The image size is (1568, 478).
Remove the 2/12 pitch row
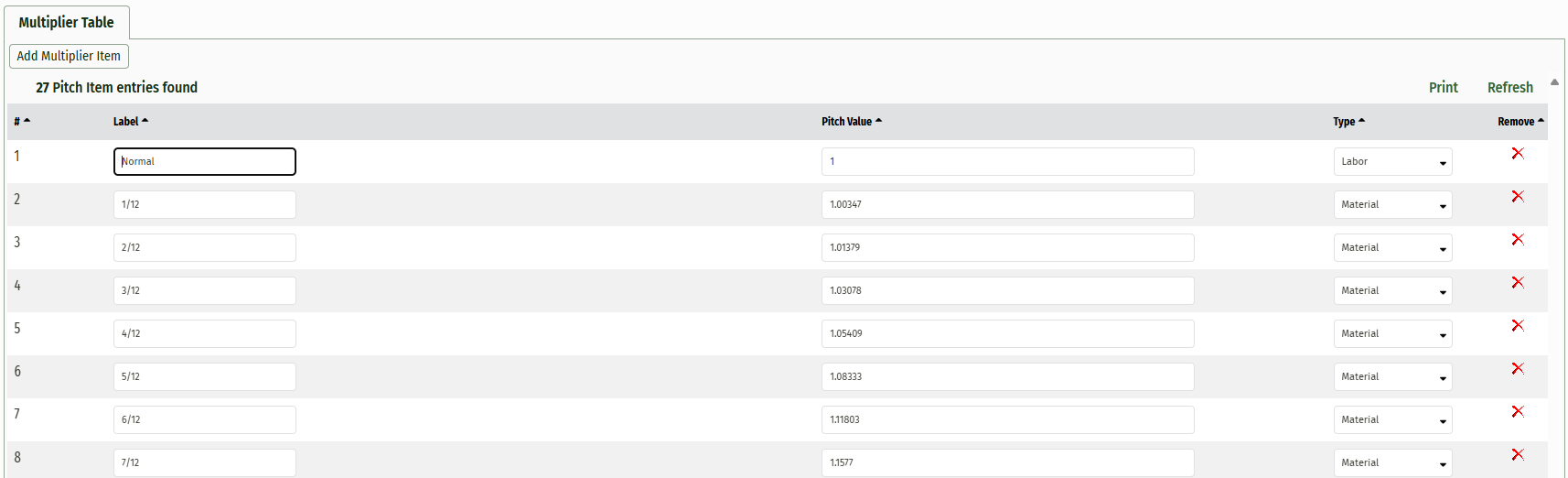[x=1517, y=240]
